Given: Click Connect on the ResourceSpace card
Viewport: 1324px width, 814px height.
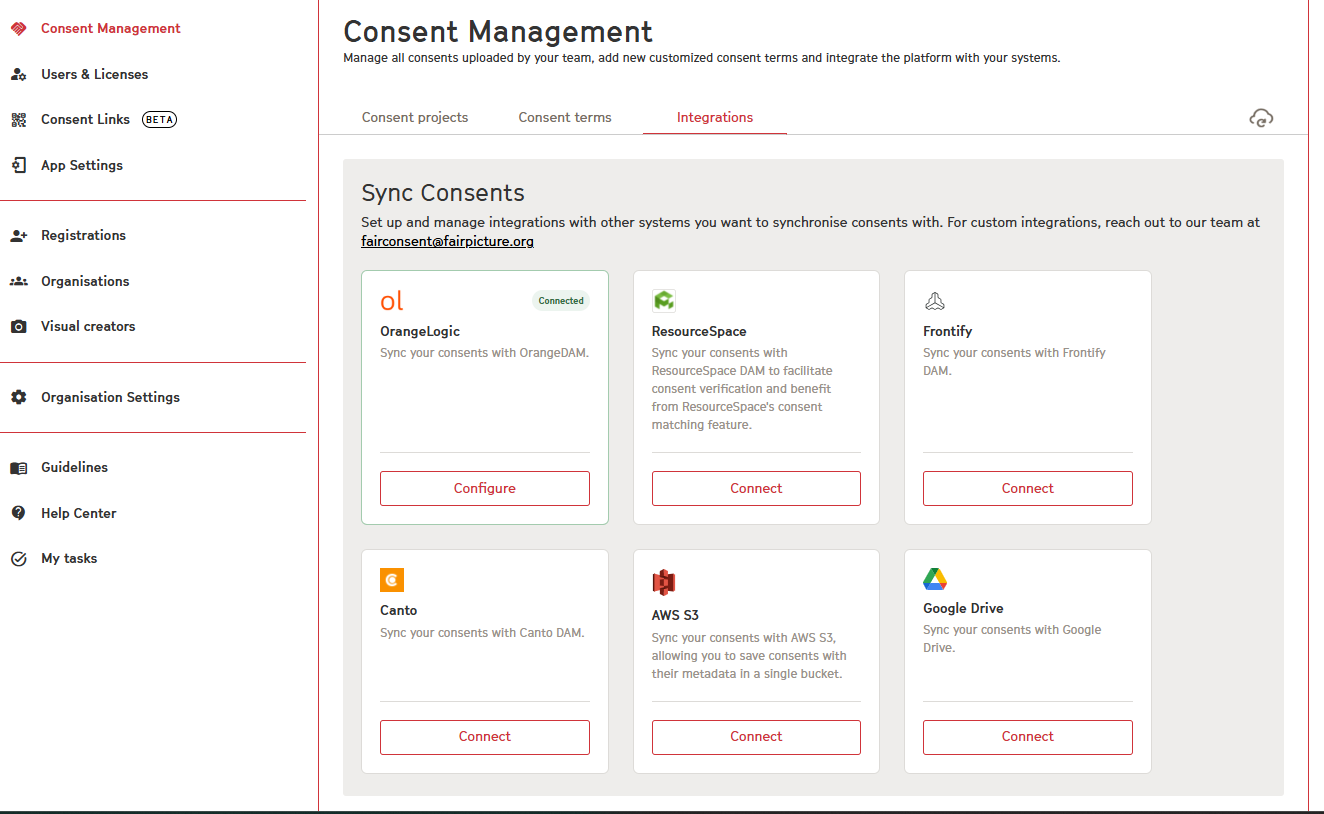Looking at the screenshot, I should (756, 489).
